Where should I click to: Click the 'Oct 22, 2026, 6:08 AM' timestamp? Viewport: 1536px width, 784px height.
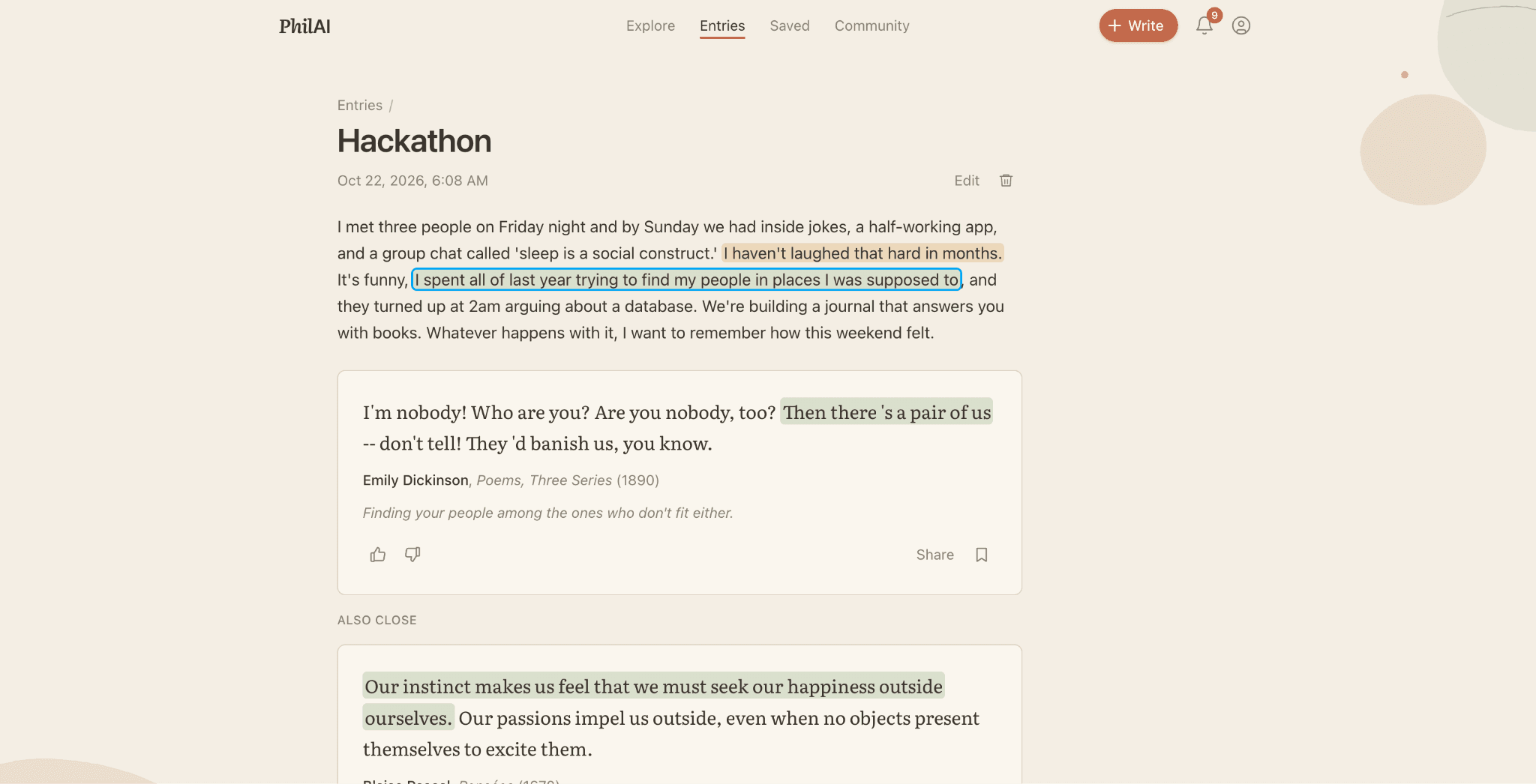coord(412,181)
